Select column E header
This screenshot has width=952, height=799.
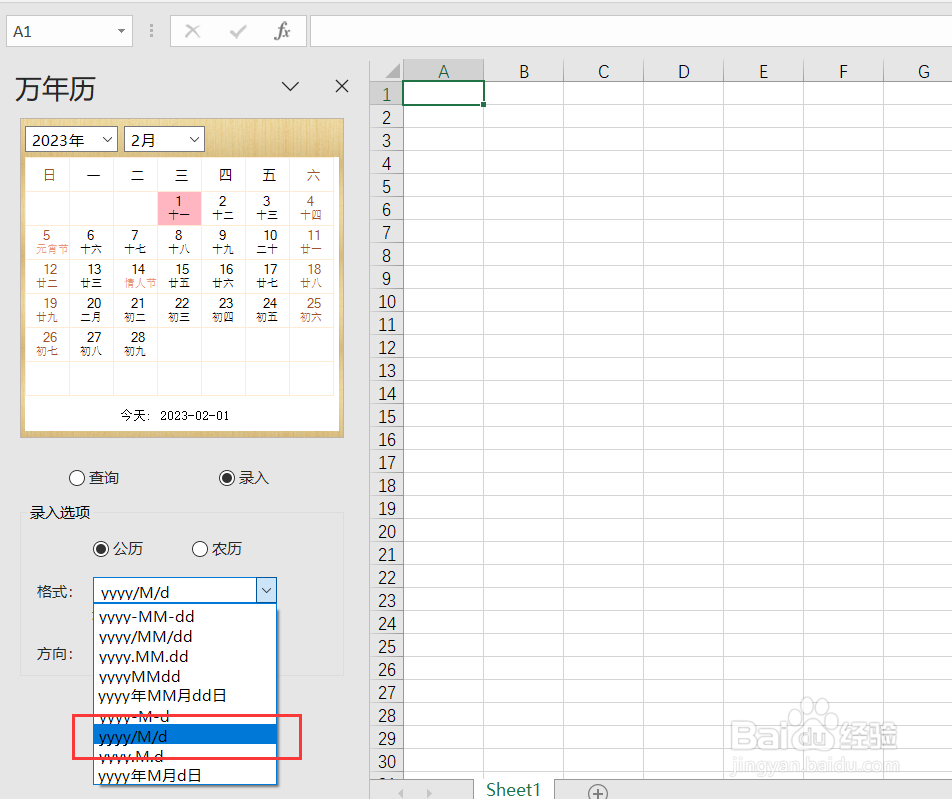point(763,71)
